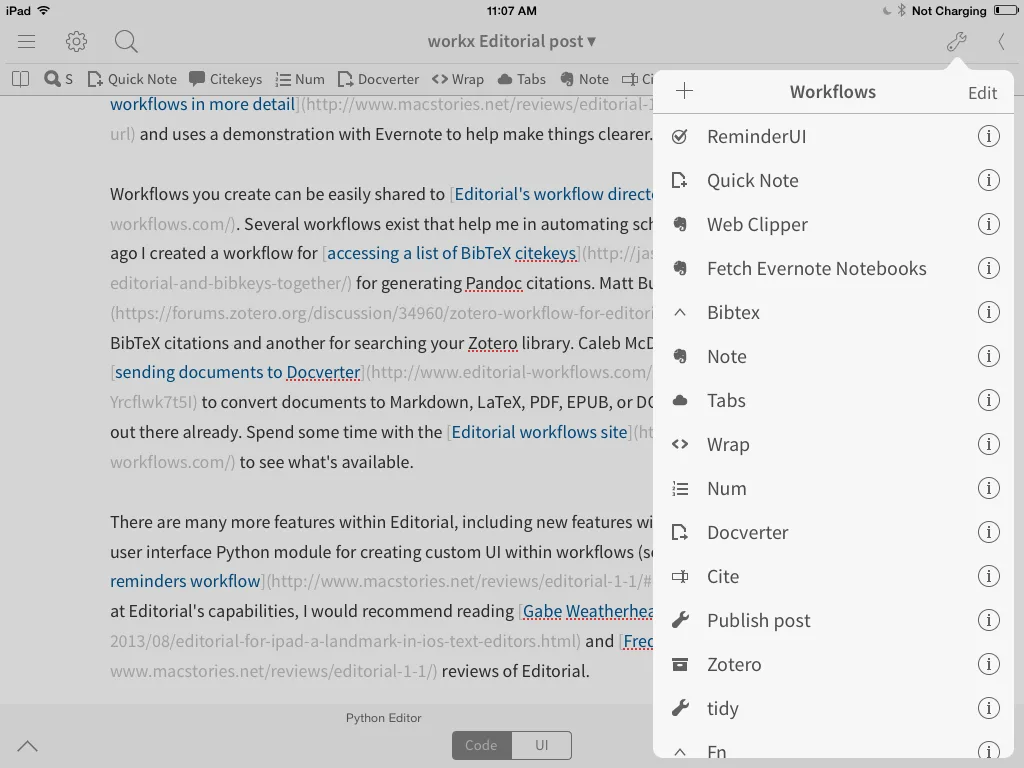Viewport: 1024px width, 768px height.
Task: Show info for Publish post workflow
Action: [x=989, y=620]
